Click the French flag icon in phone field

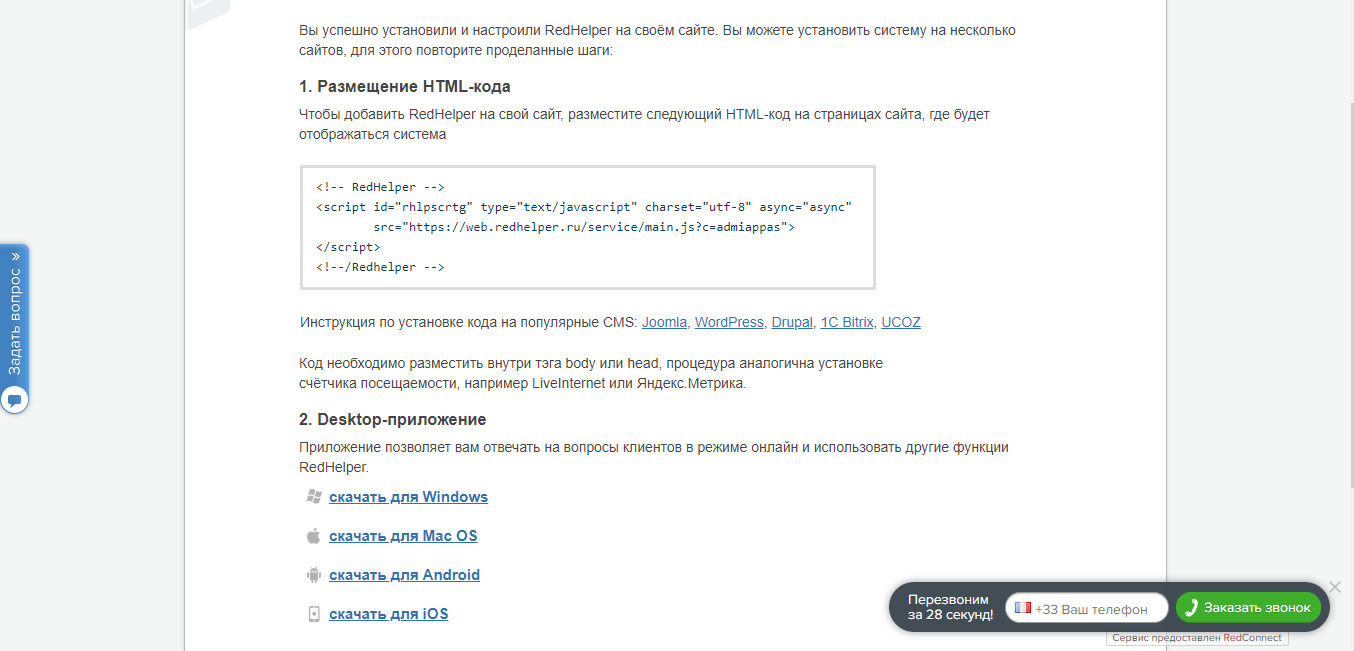pos(1022,607)
